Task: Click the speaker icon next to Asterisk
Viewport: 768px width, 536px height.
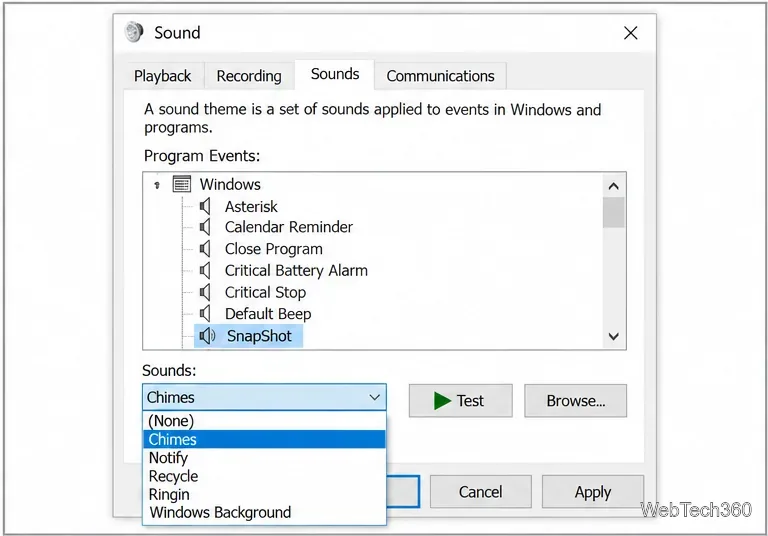Action: (x=205, y=206)
